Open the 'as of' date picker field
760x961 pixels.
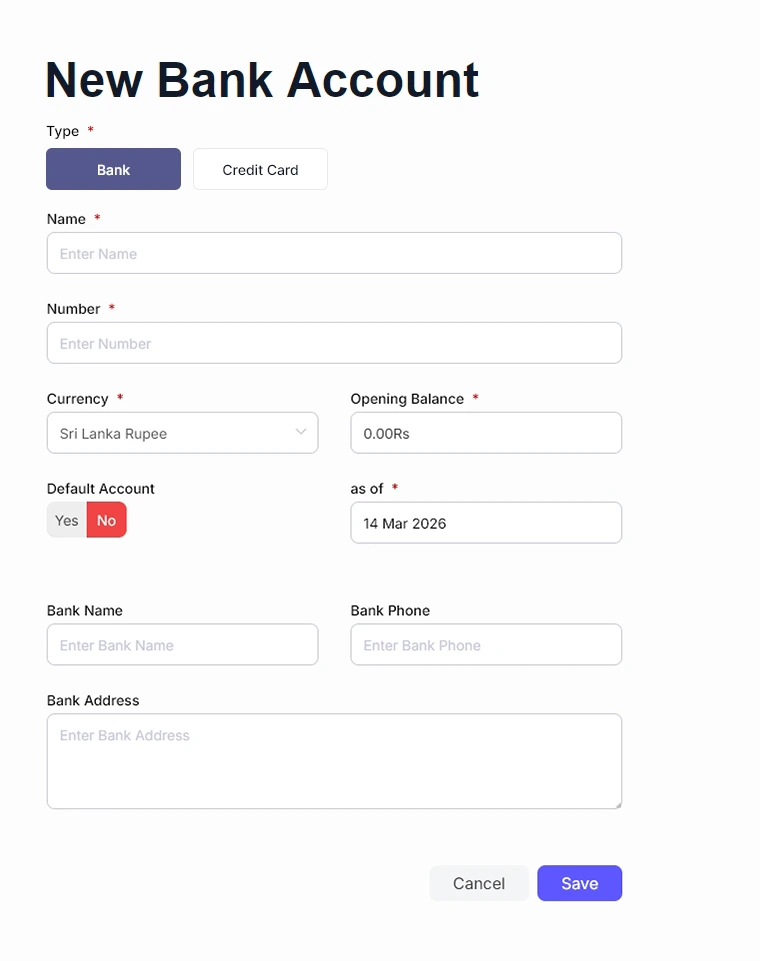point(486,523)
